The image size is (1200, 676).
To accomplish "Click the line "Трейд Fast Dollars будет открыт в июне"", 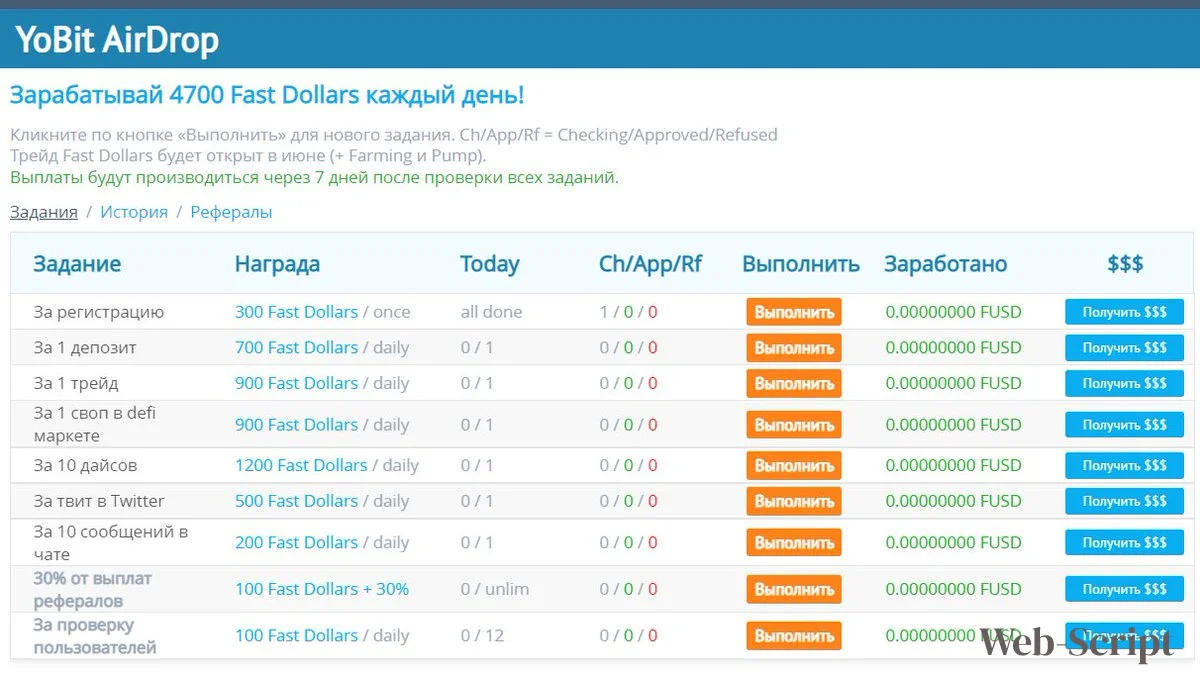I will [248, 156].
